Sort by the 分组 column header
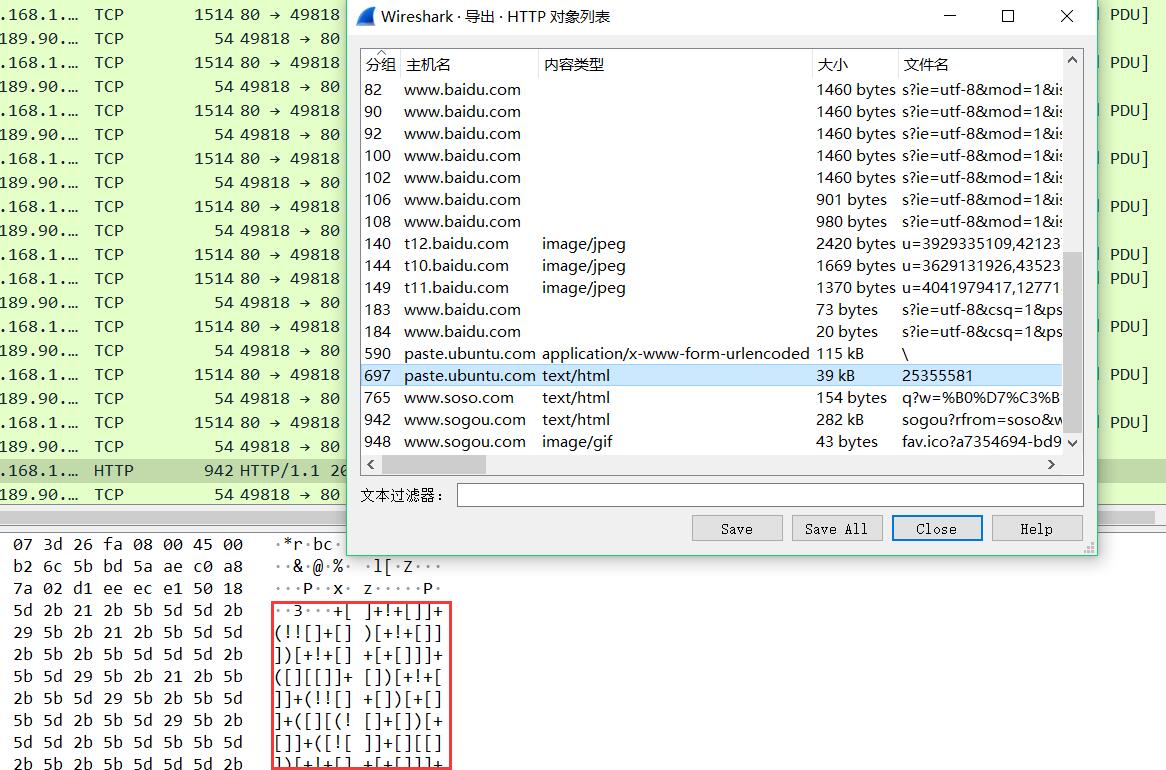Screen dimensions: 1166x770 381,65
